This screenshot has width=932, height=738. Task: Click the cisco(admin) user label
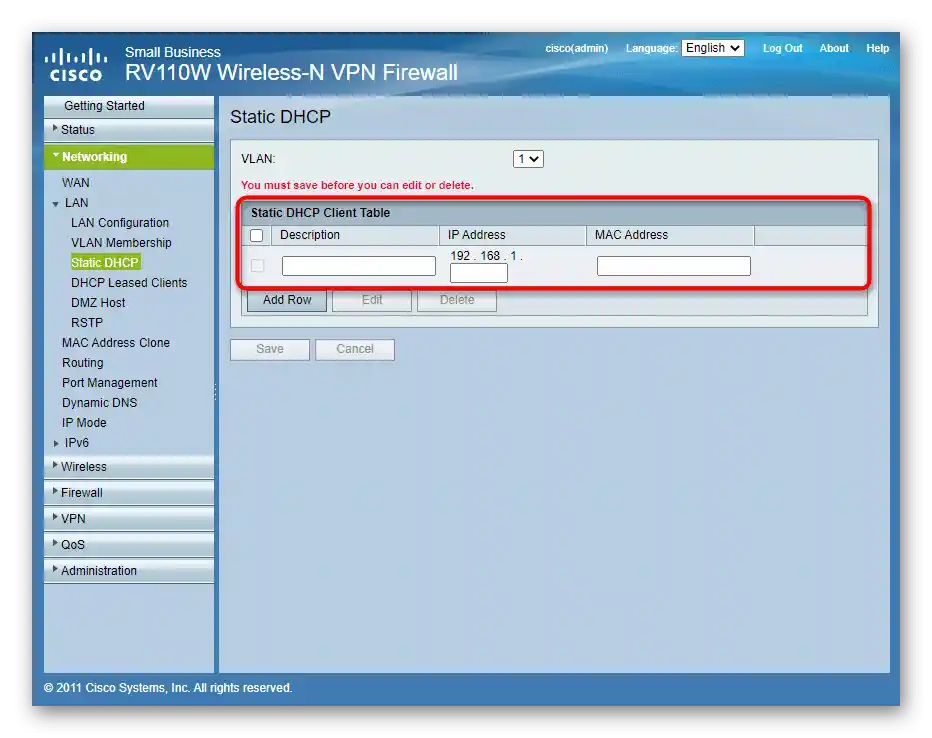(x=577, y=48)
